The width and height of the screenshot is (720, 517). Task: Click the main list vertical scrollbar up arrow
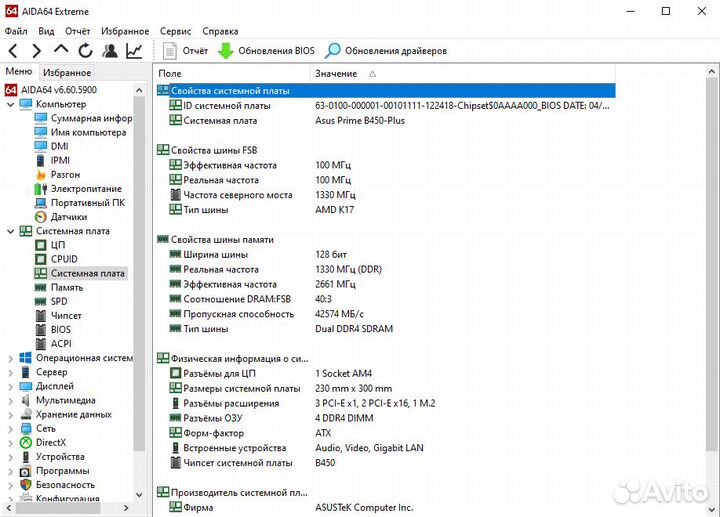click(x=711, y=72)
